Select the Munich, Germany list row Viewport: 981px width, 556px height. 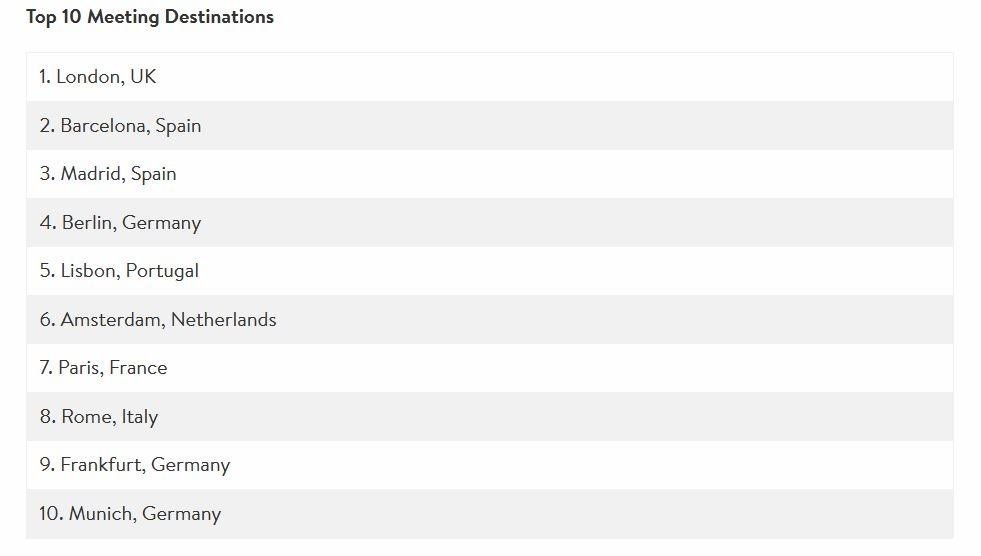coord(490,513)
